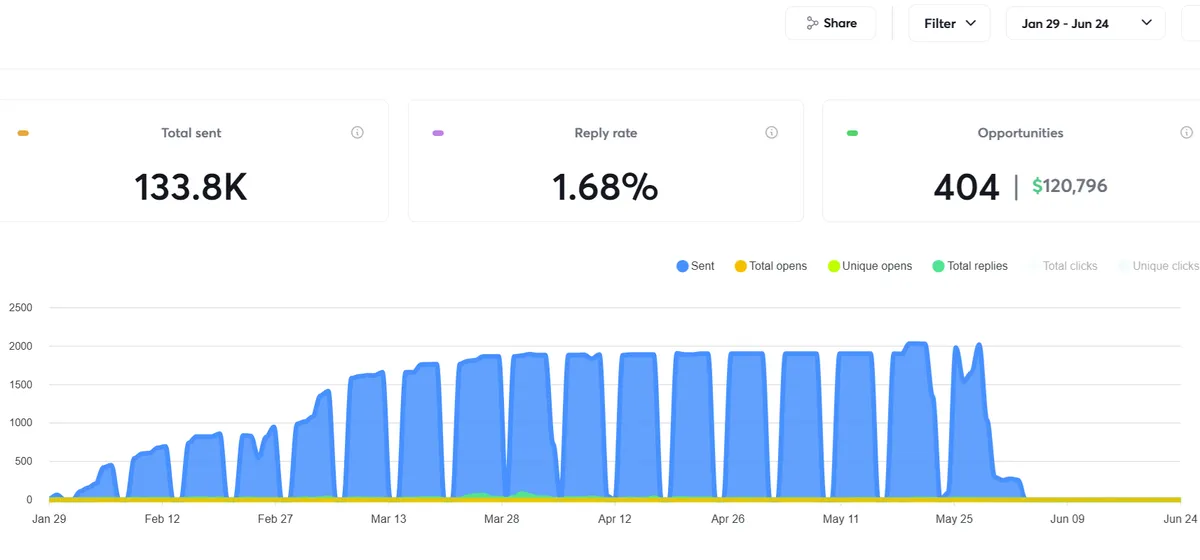Click the Jun 09 x-axis label
The height and width of the screenshot is (560, 1200).
pos(1066,519)
